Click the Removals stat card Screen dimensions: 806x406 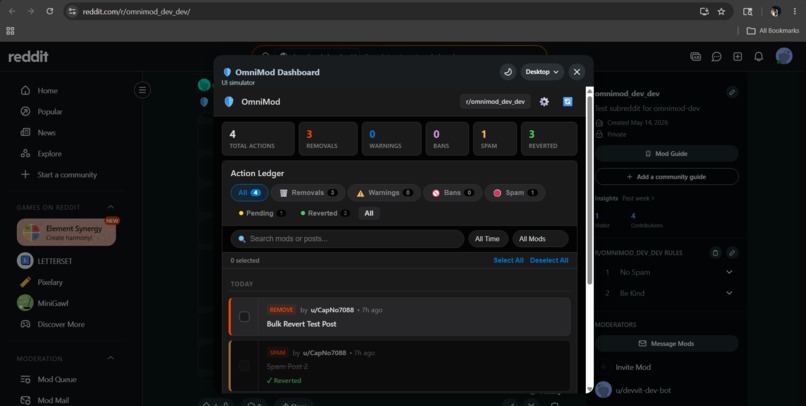328,139
